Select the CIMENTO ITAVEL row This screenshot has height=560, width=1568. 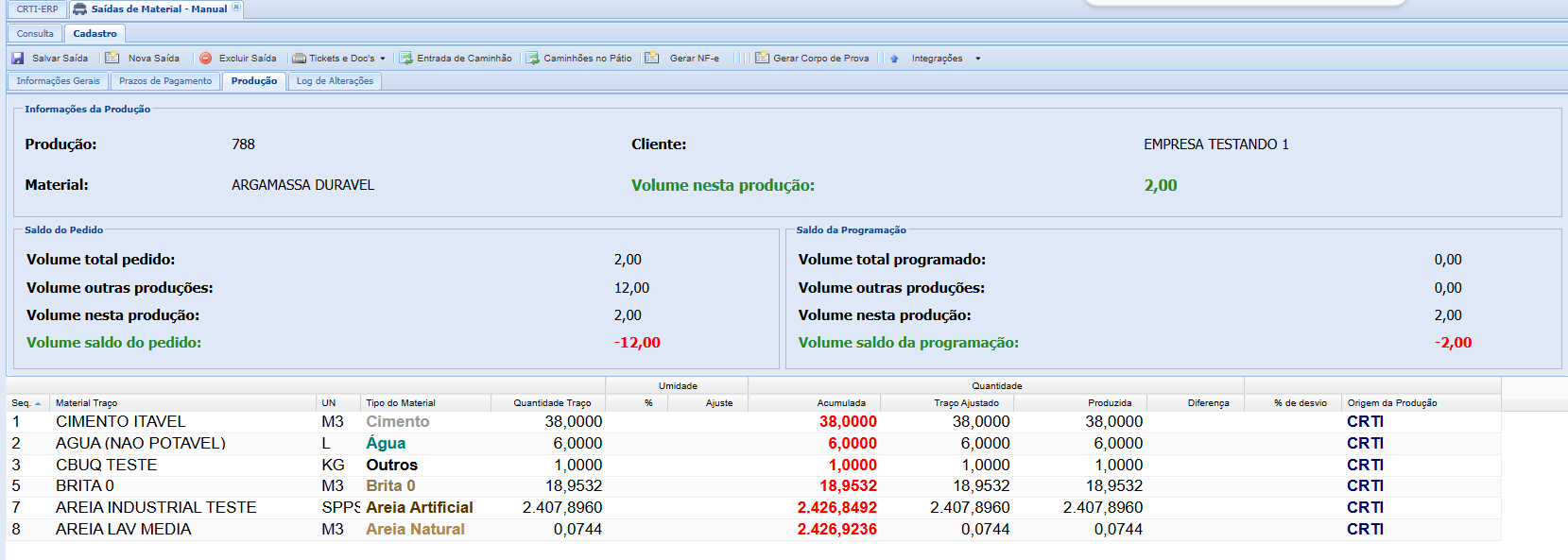pyautogui.click(x=753, y=422)
